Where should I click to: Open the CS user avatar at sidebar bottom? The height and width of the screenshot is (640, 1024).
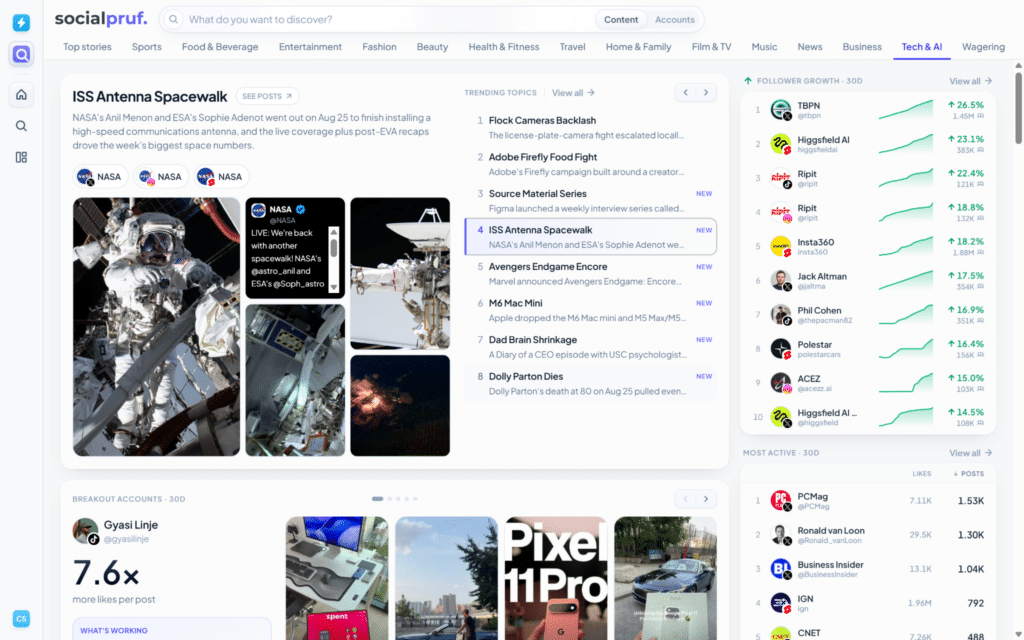21,618
